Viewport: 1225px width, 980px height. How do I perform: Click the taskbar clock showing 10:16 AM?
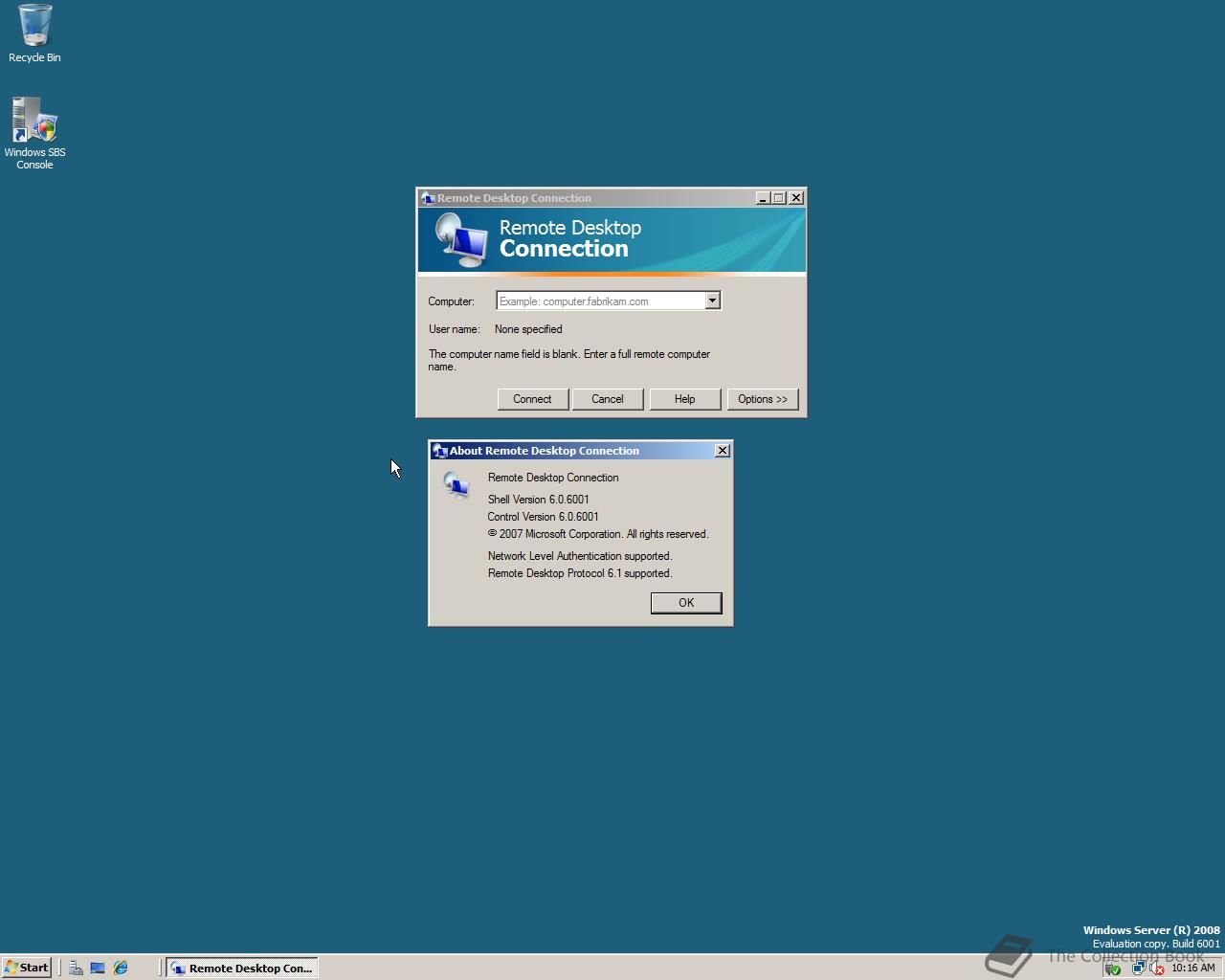[x=1193, y=968]
